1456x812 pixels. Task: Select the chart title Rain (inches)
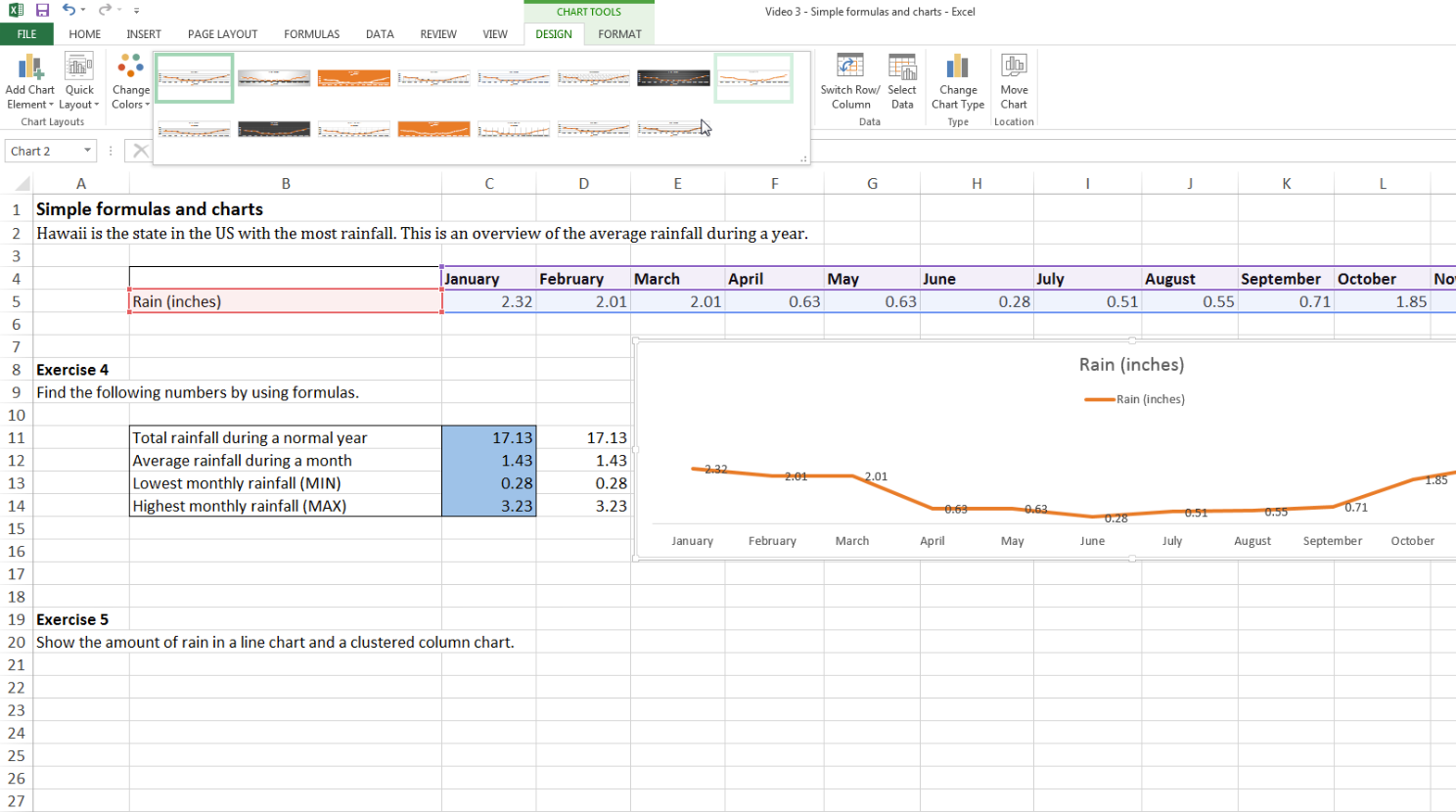(x=1131, y=364)
